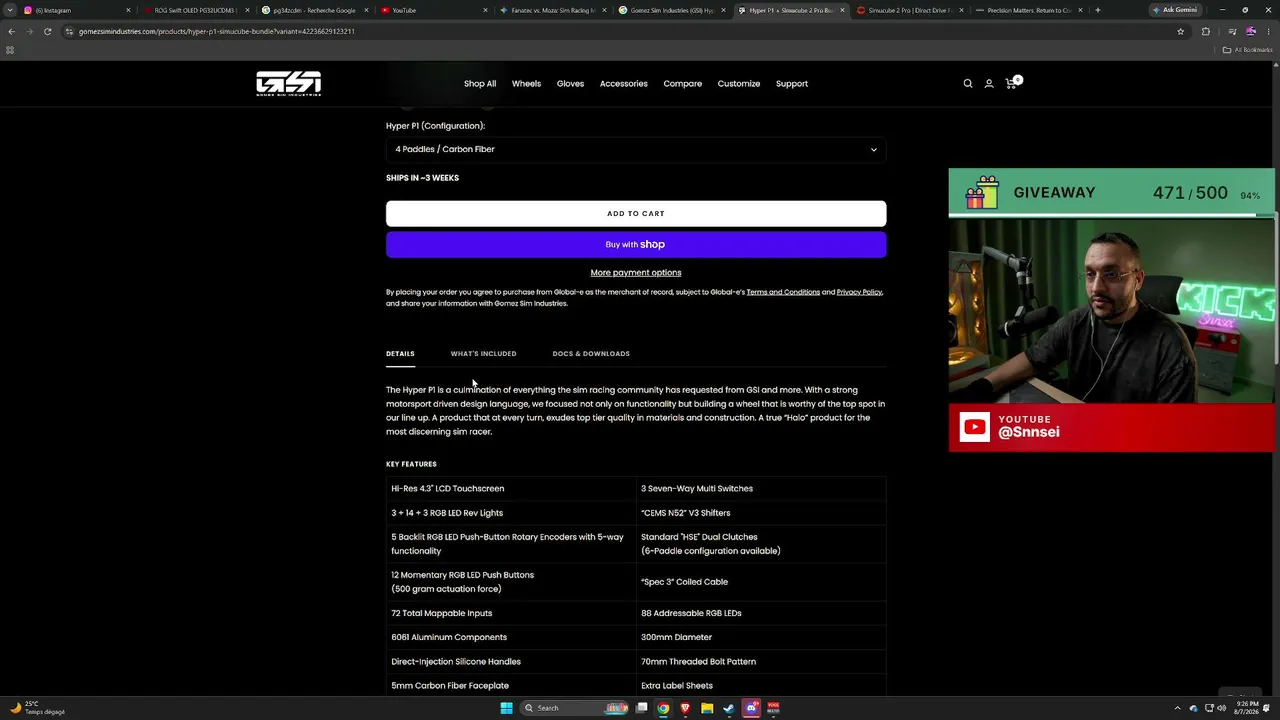The height and width of the screenshot is (720, 1280).
Task: Switch to the ROG Swift OLED browser tab
Action: click(195, 10)
